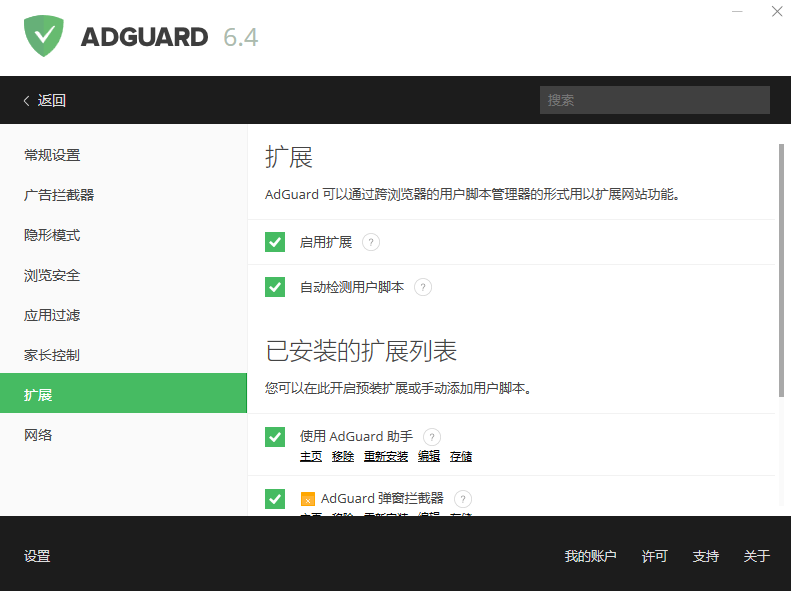Open the 常规设置 section
This screenshot has height=591, width=791.
pos(123,155)
